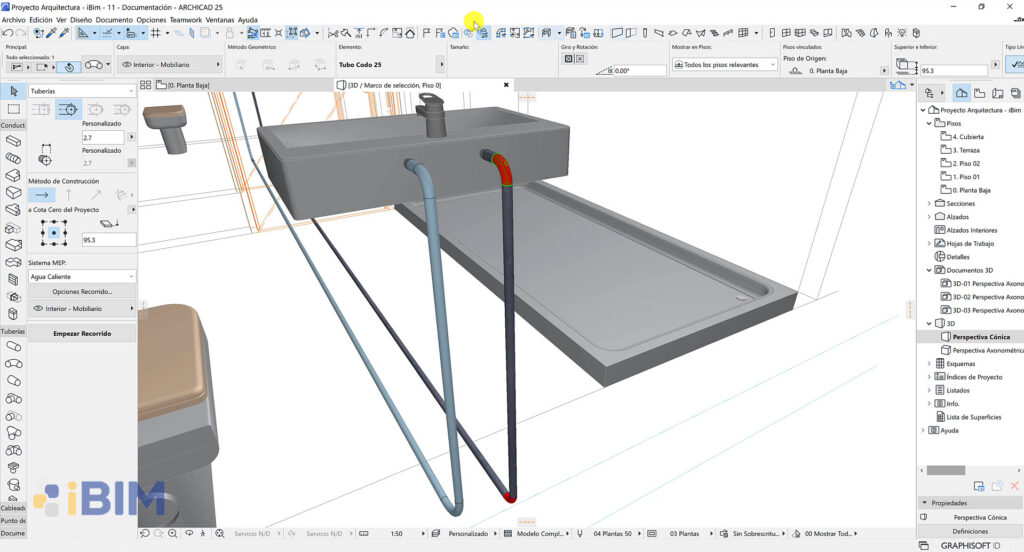Screen dimensions: 1024x552
Task: Click the Opciones Recorrido button
Action: pos(82,291)
